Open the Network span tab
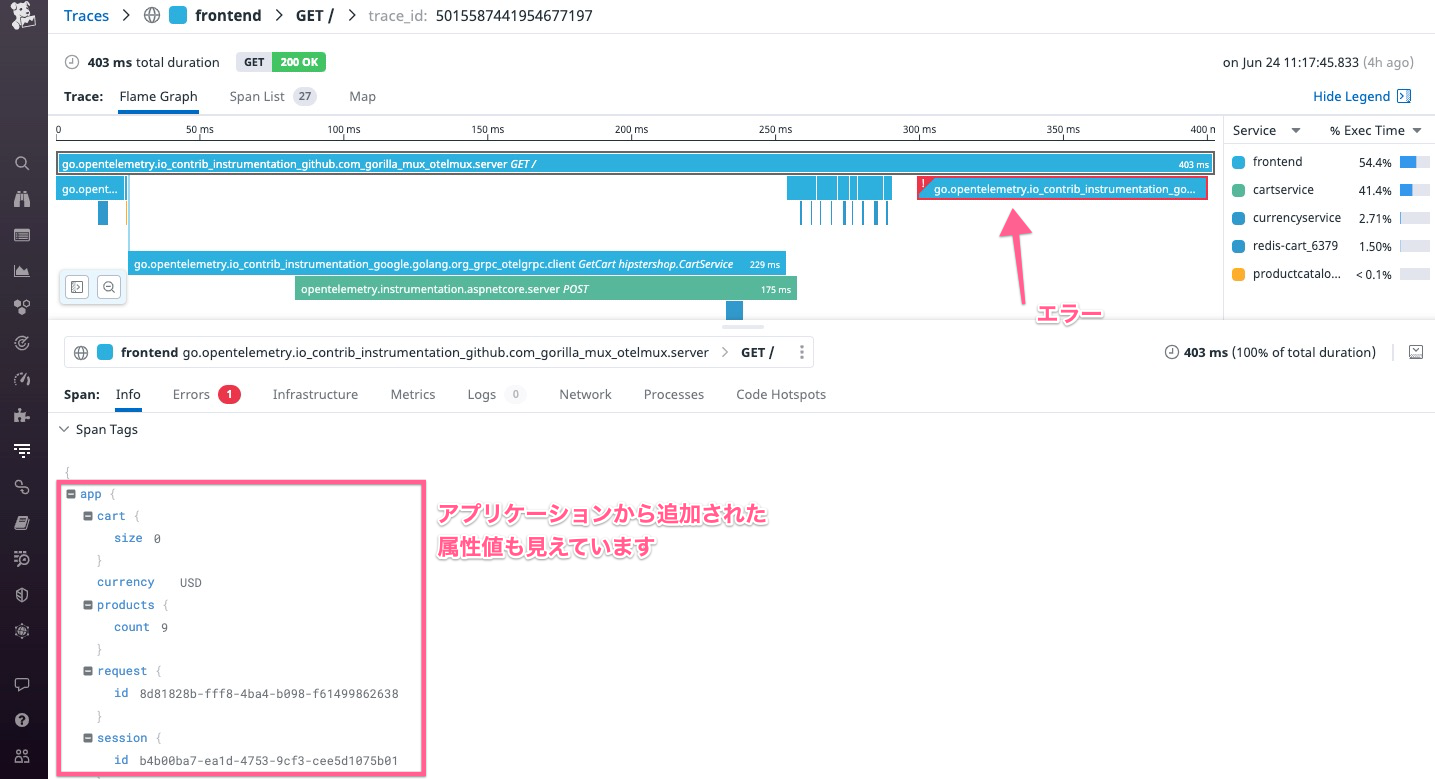 point(585,394)
